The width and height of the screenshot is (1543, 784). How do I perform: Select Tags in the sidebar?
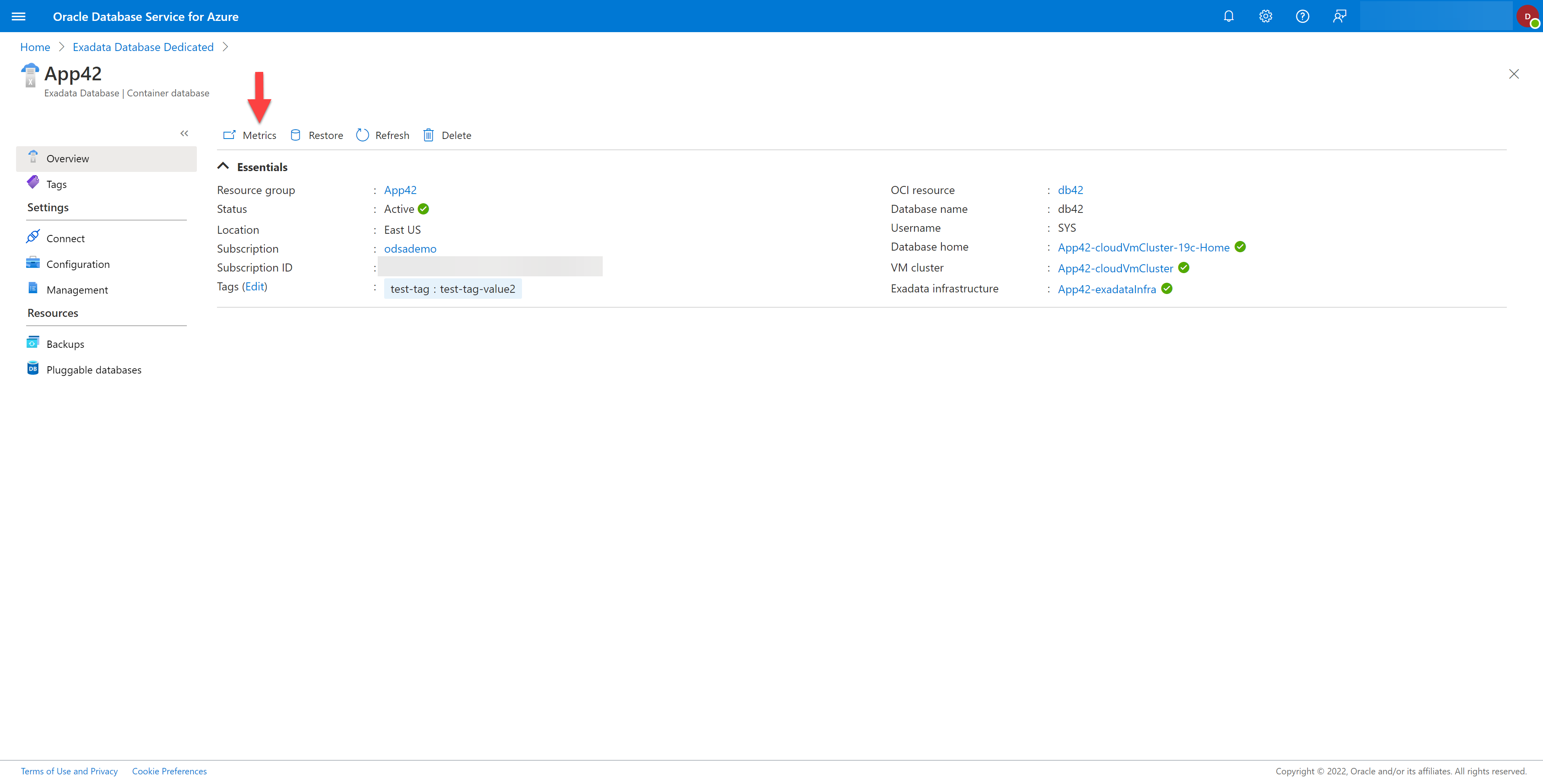(x=106, y=184)
